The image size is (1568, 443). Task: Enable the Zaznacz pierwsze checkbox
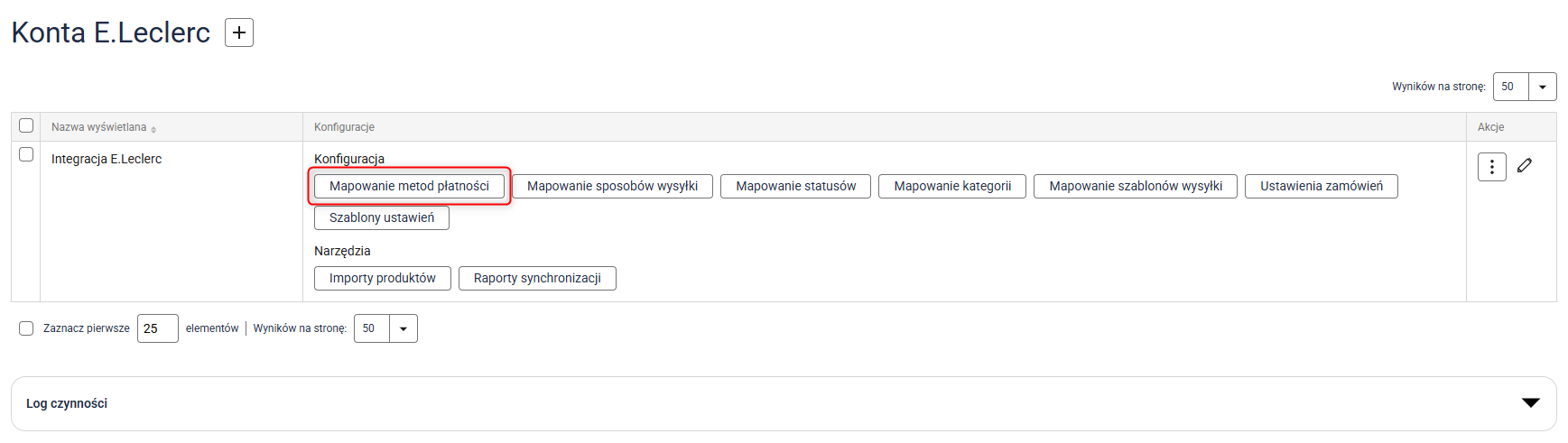[x=26, y=328]
